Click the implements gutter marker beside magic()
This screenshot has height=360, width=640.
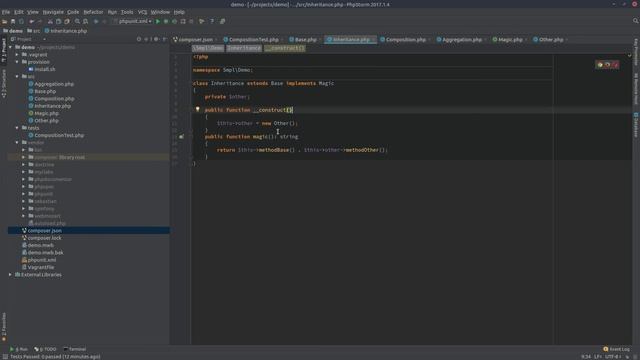coord(181,137)
